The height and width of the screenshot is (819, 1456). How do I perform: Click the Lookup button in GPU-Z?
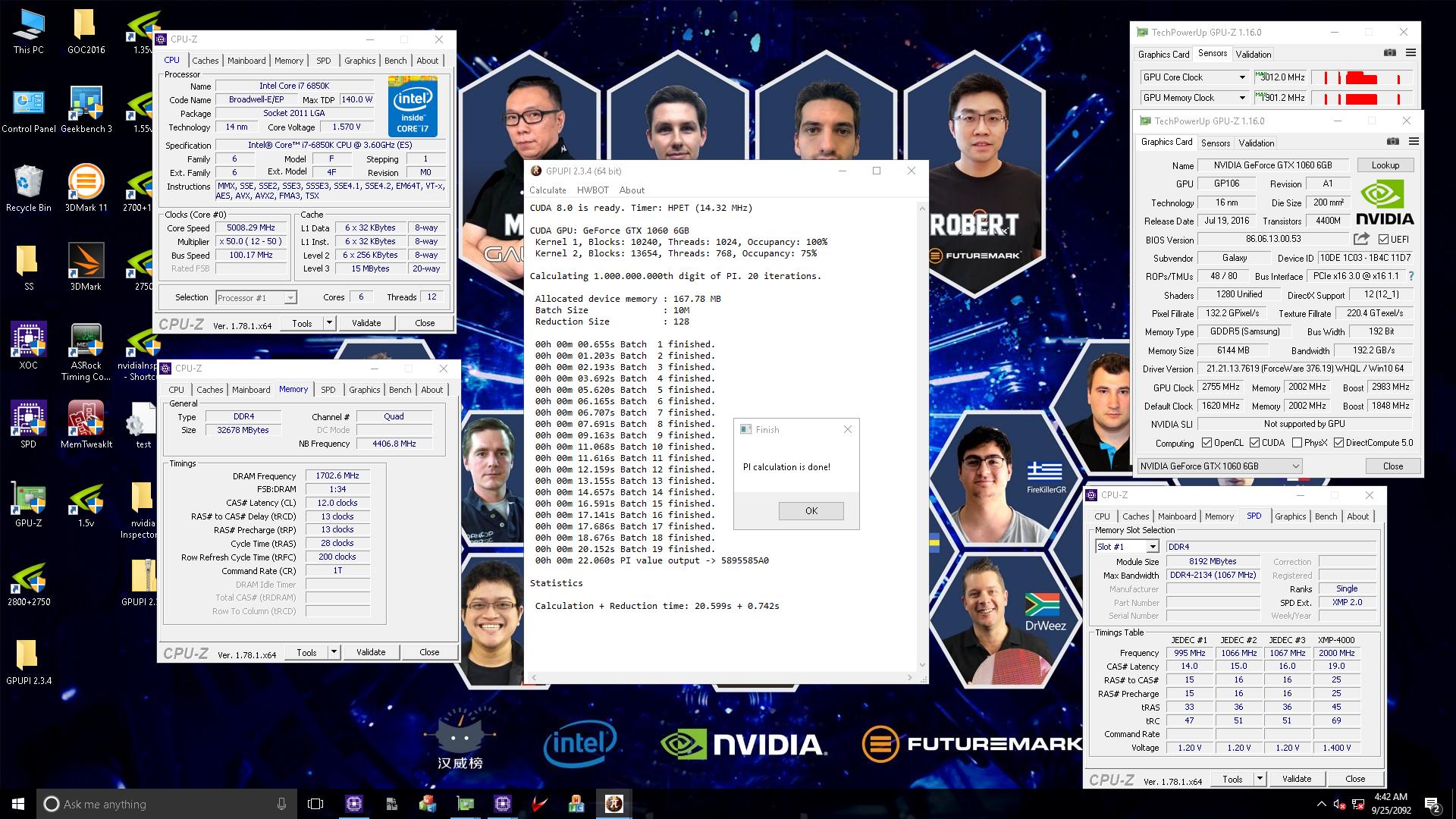1385,165
